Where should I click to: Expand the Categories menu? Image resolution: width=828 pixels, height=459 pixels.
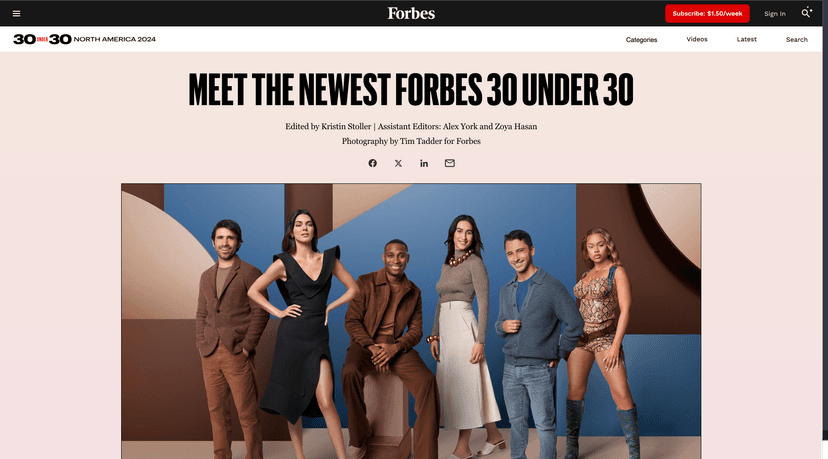tap(641, 40)
